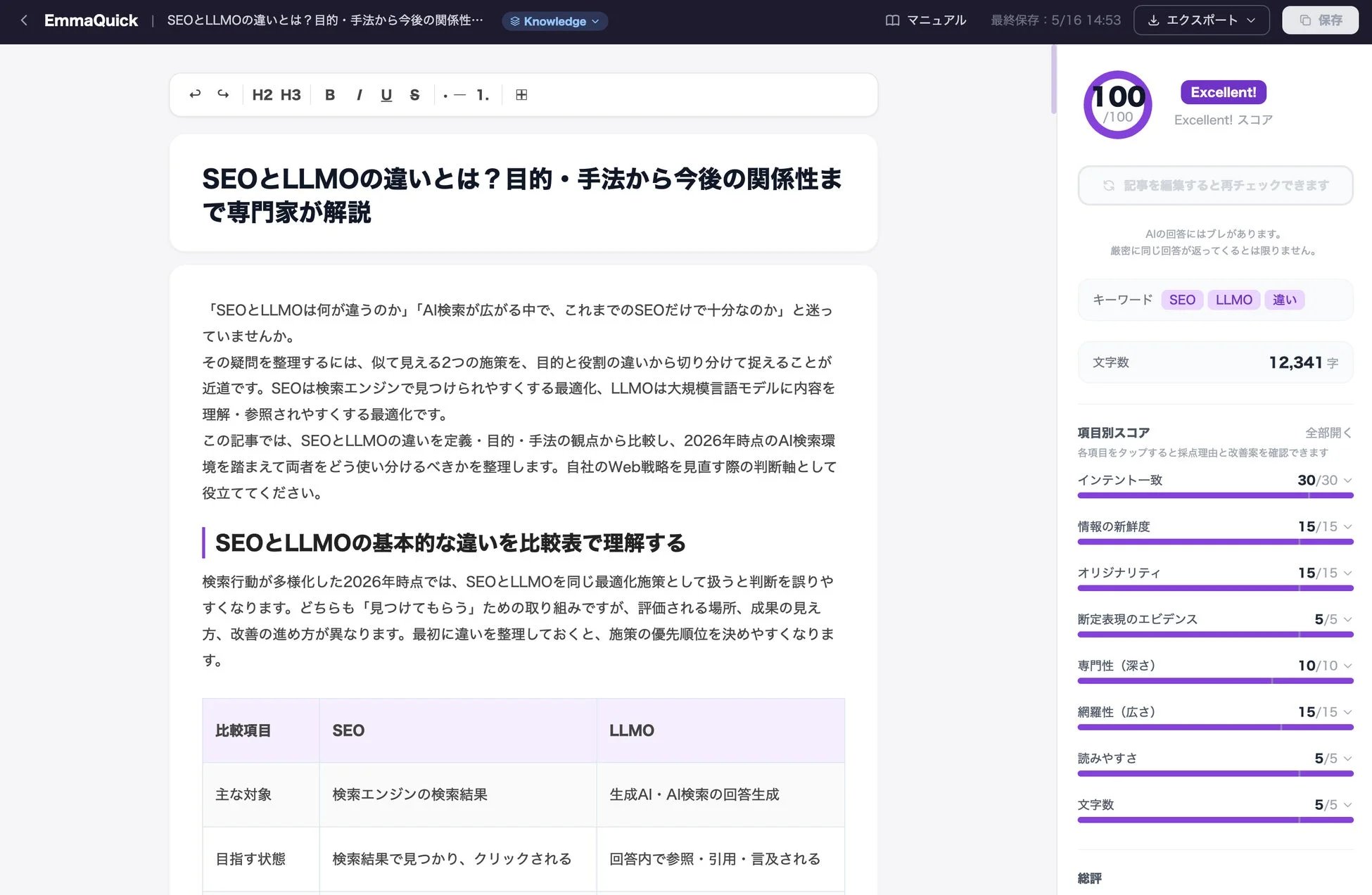Click the cell 検索エンジンの検索結果

tap(458, 795)
